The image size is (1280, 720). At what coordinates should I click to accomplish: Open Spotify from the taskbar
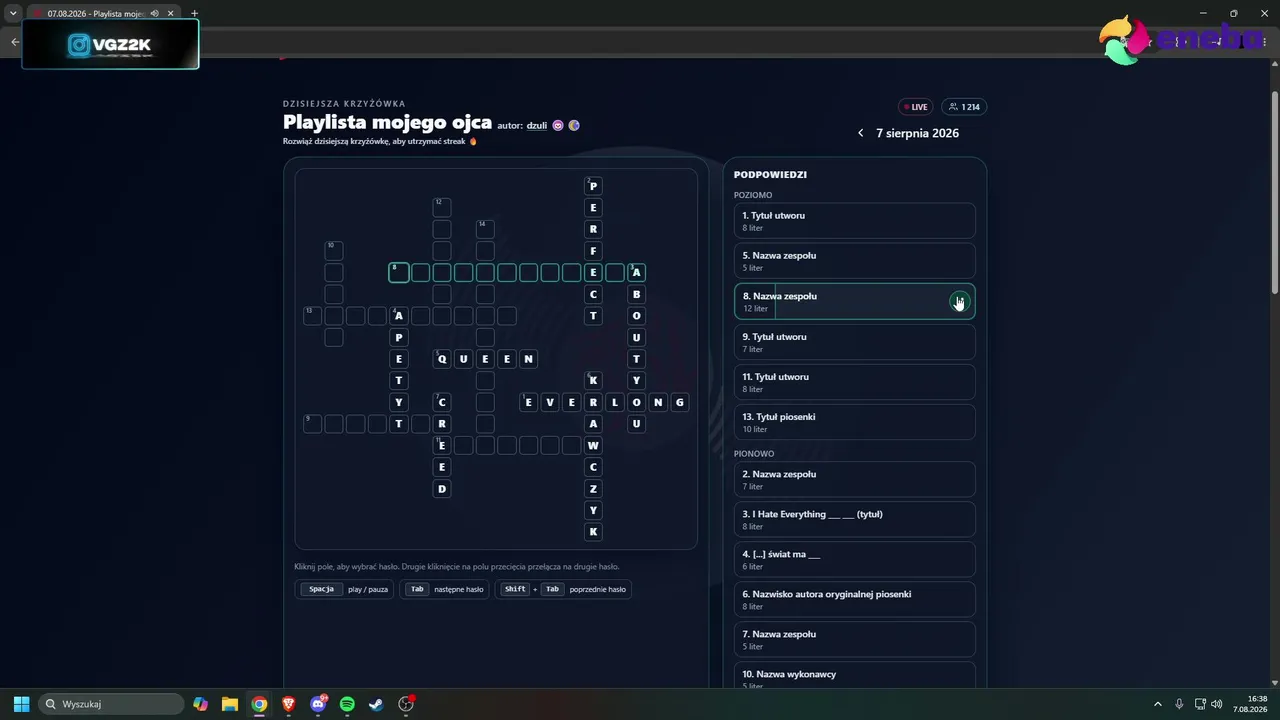347,704
